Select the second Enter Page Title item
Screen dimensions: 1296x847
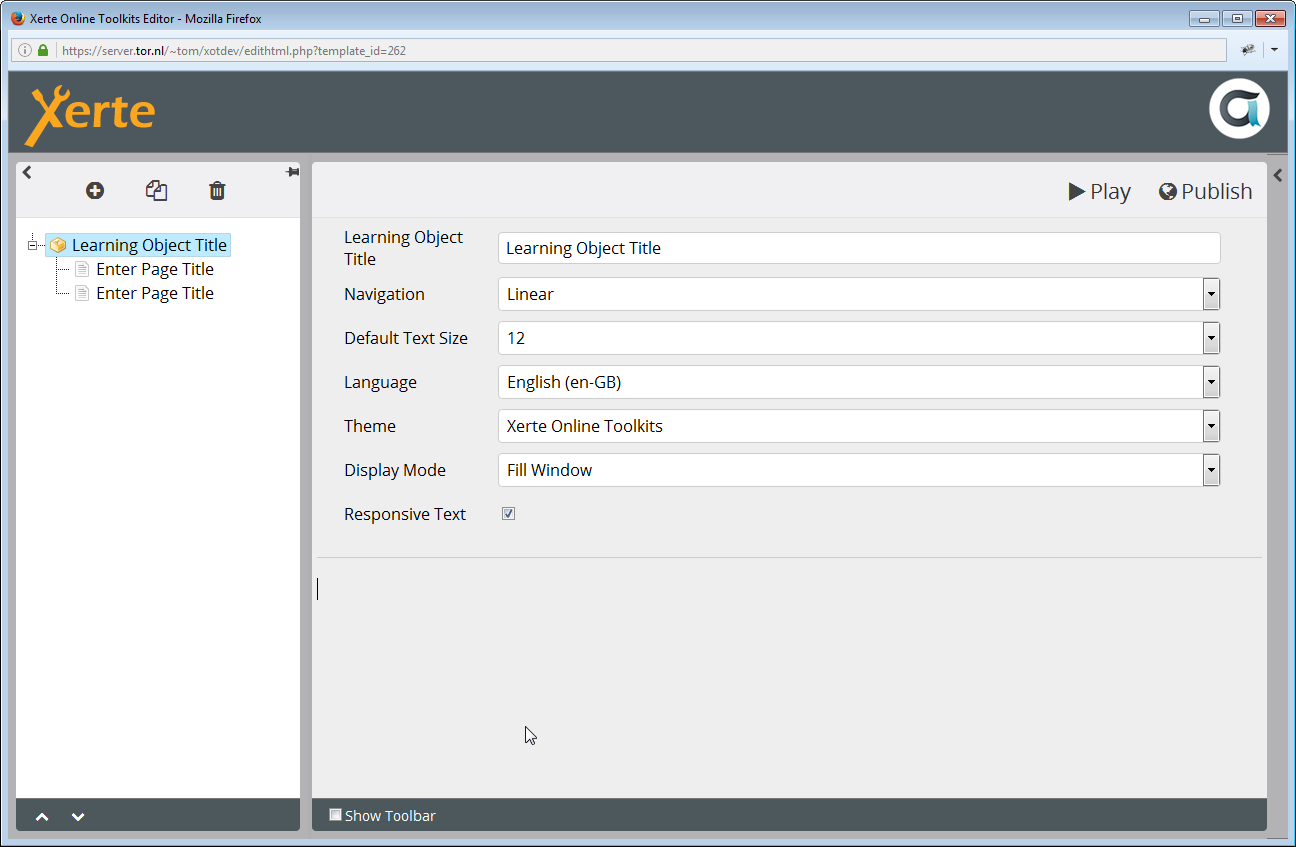[155, 293]
